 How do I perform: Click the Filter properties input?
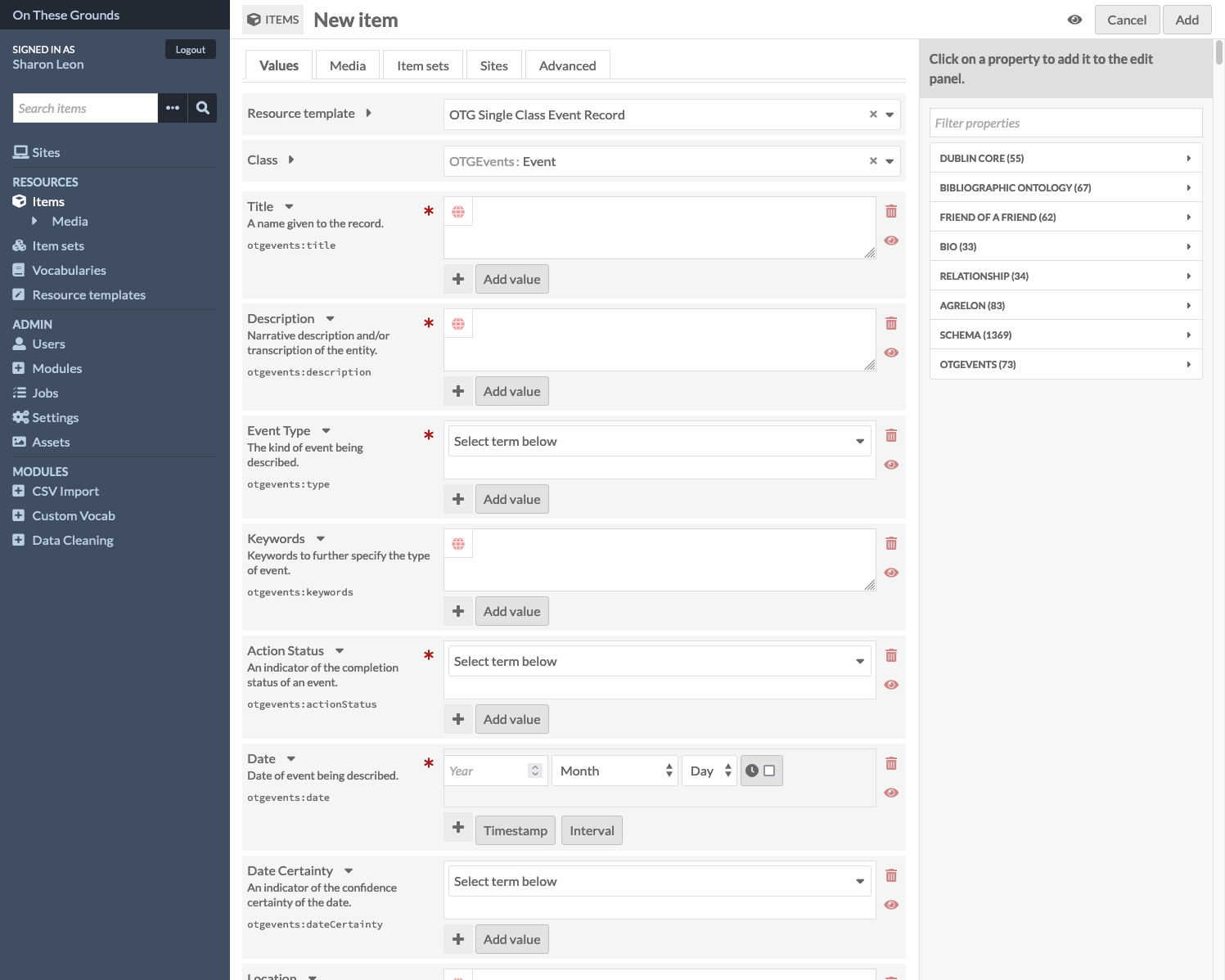(x=1066, y=123)
